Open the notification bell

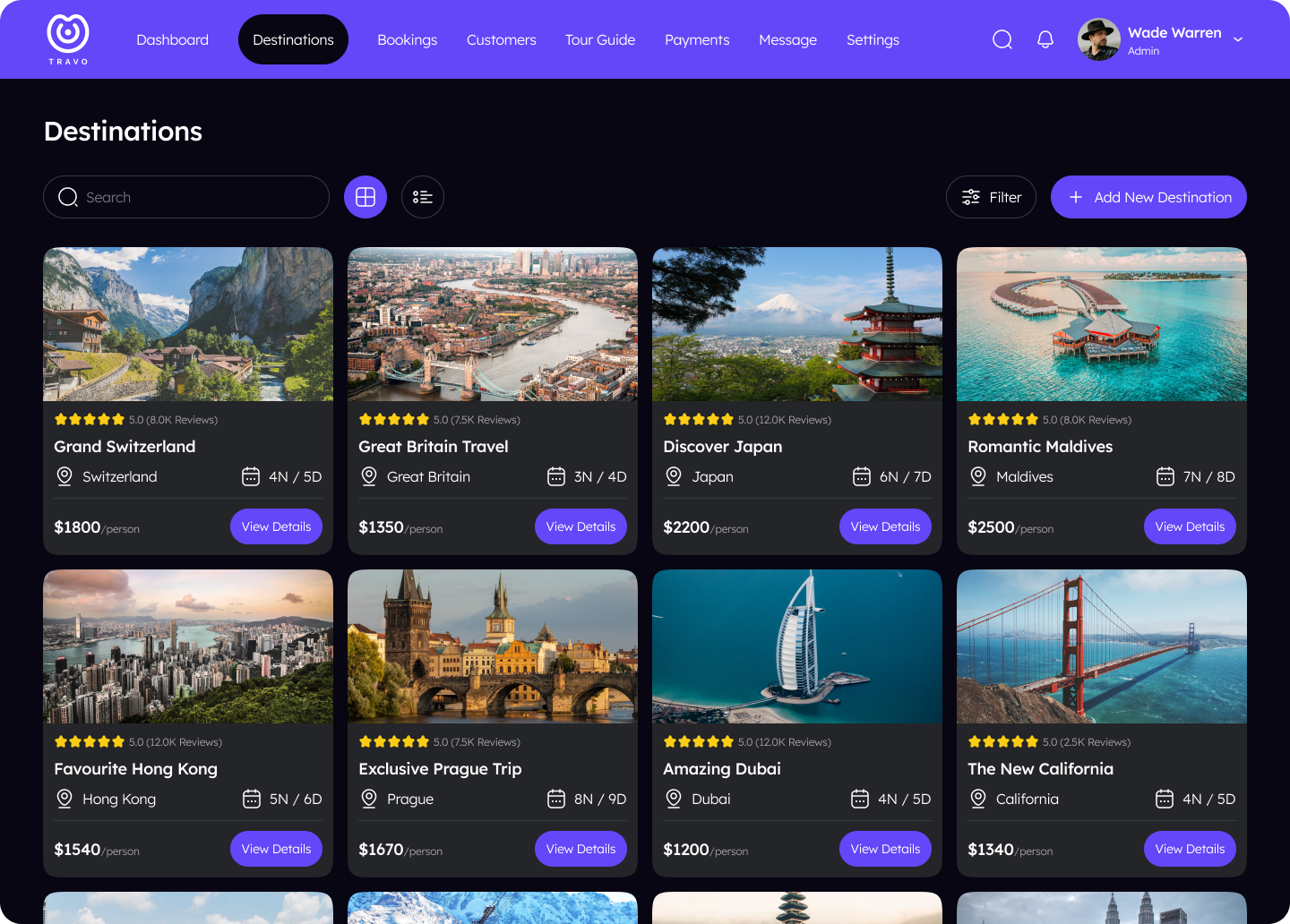pos(1045,39)
